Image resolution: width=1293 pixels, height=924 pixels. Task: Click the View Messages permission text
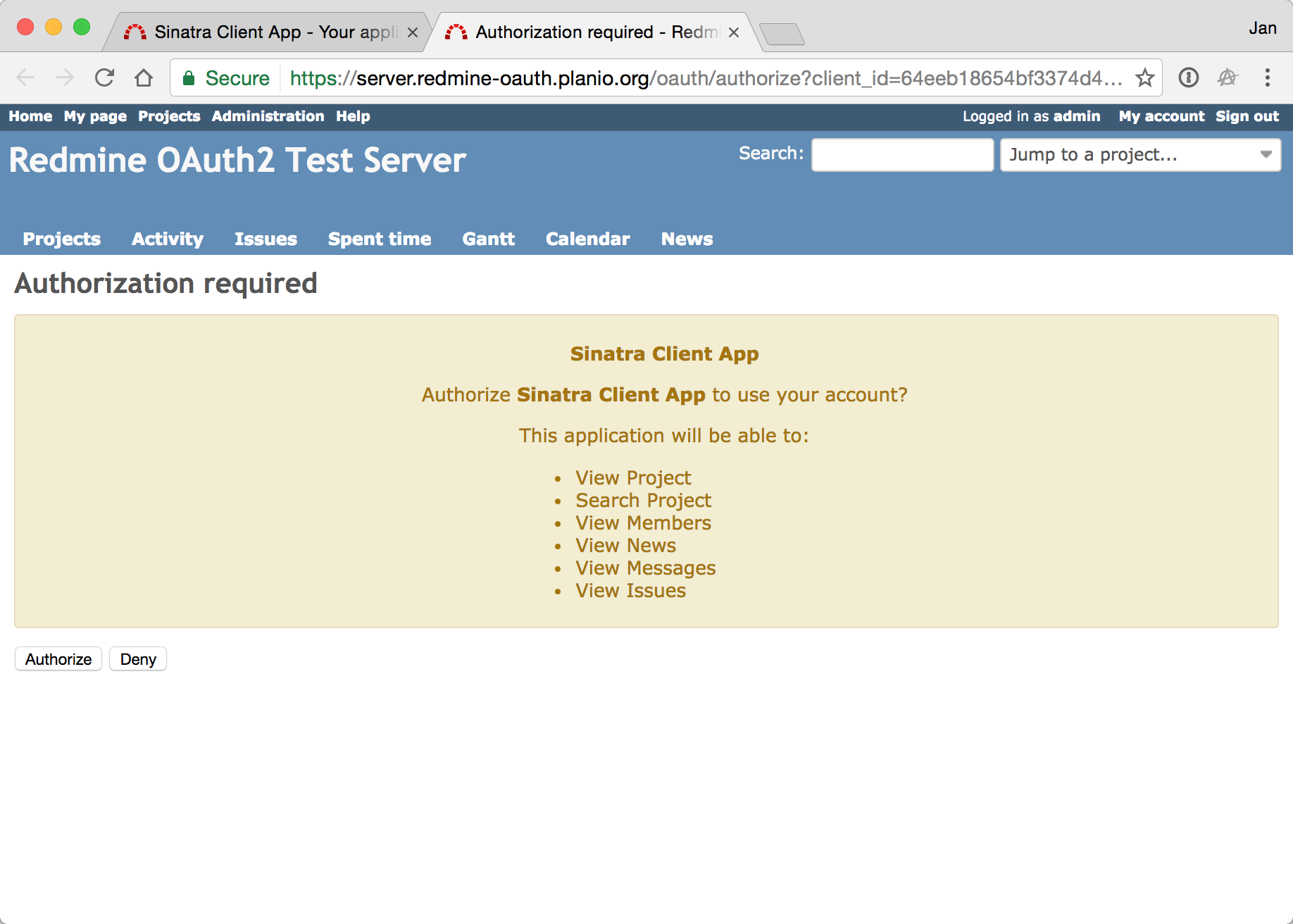pos(645,568)
